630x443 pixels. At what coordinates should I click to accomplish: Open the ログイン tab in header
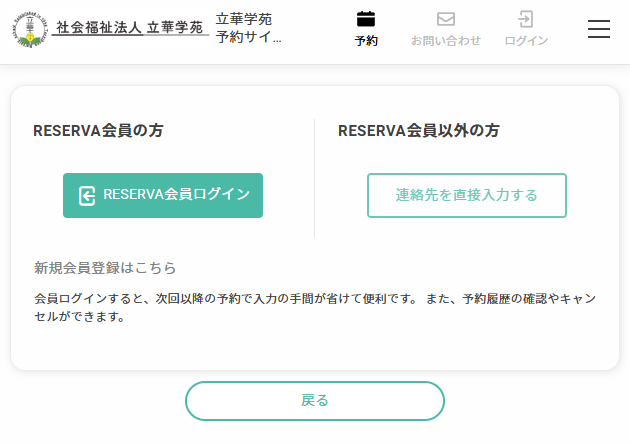(x=526, y=29)
